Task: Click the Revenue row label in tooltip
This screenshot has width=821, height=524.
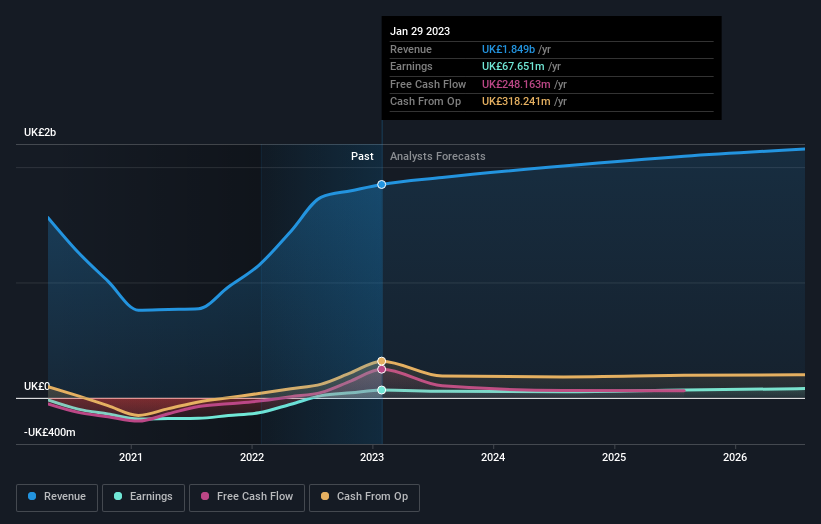Action: (411, 49)
